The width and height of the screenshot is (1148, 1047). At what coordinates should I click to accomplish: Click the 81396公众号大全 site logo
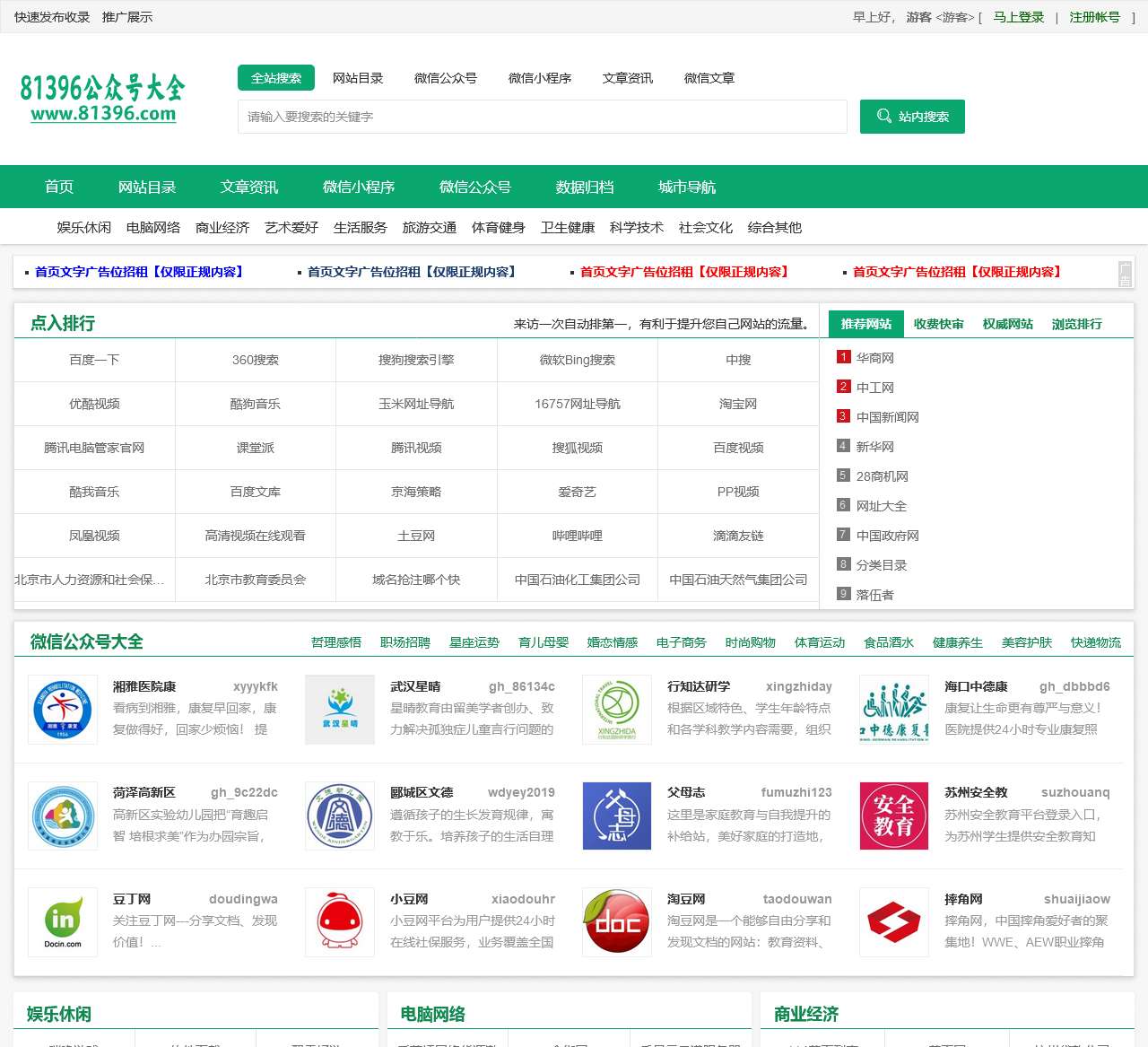point(102,98)
